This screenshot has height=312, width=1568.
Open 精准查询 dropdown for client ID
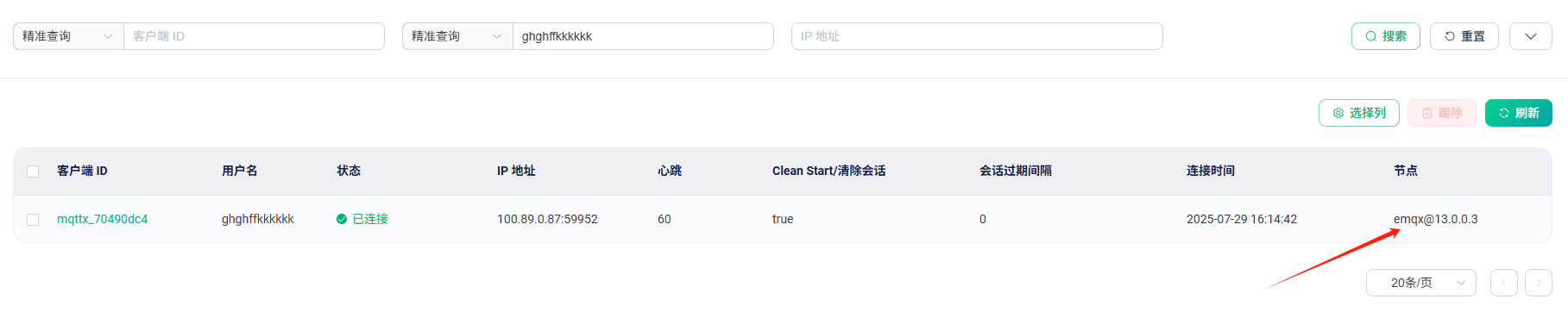click(68, 36)
